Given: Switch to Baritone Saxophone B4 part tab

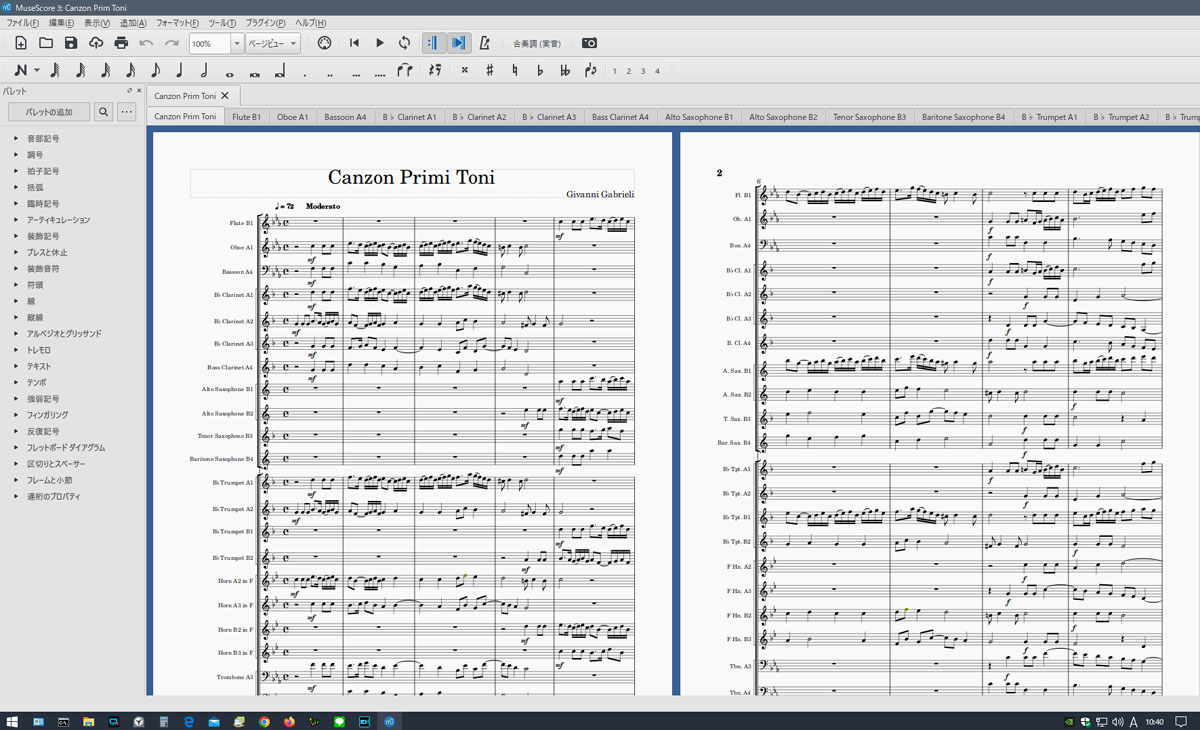Looking at the screenshot, I should [x=963, y=117].
